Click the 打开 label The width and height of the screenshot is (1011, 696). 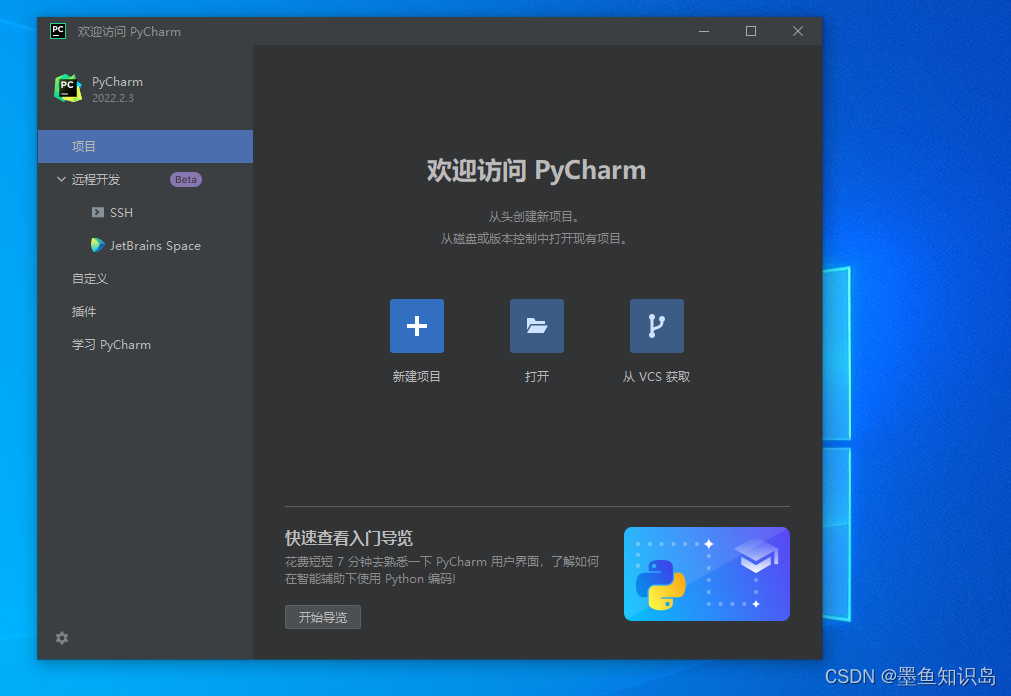(x=536, y=377)
